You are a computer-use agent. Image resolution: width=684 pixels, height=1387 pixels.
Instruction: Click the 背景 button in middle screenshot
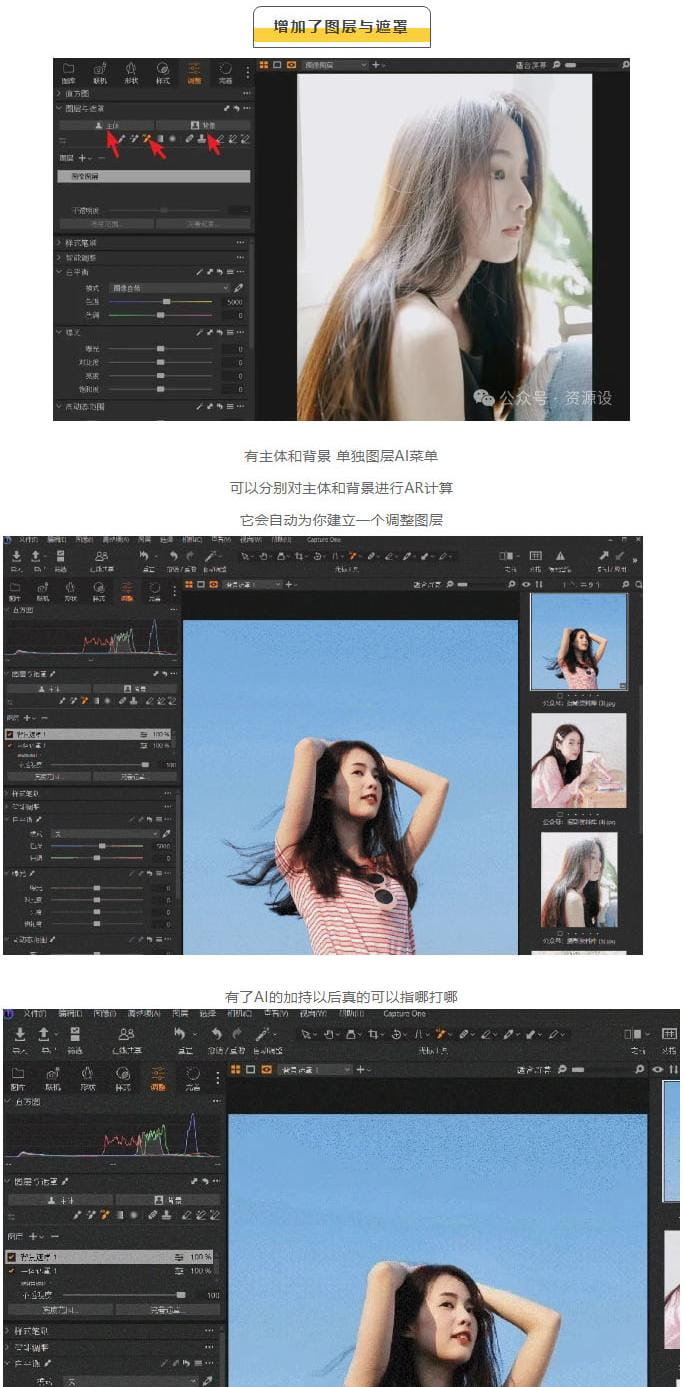tap(135, 689)
